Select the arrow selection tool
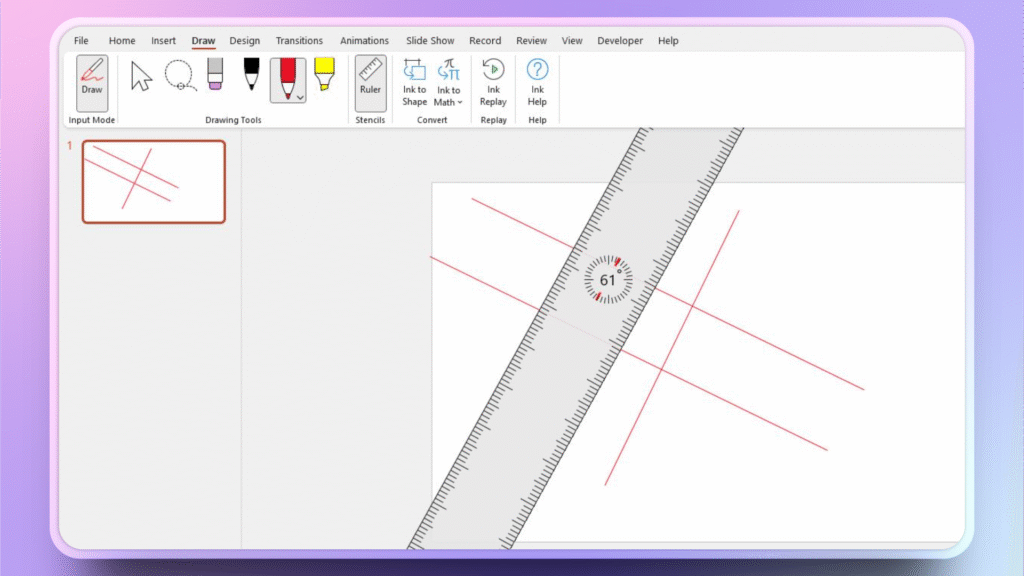Viewport: 1024px width, 576px height. coord(140,76)
